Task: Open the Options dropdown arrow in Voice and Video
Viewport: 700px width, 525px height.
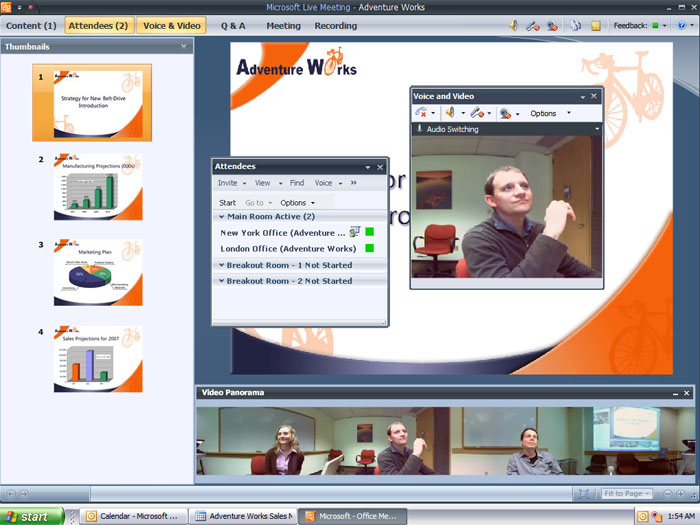Action: [569, 112]
